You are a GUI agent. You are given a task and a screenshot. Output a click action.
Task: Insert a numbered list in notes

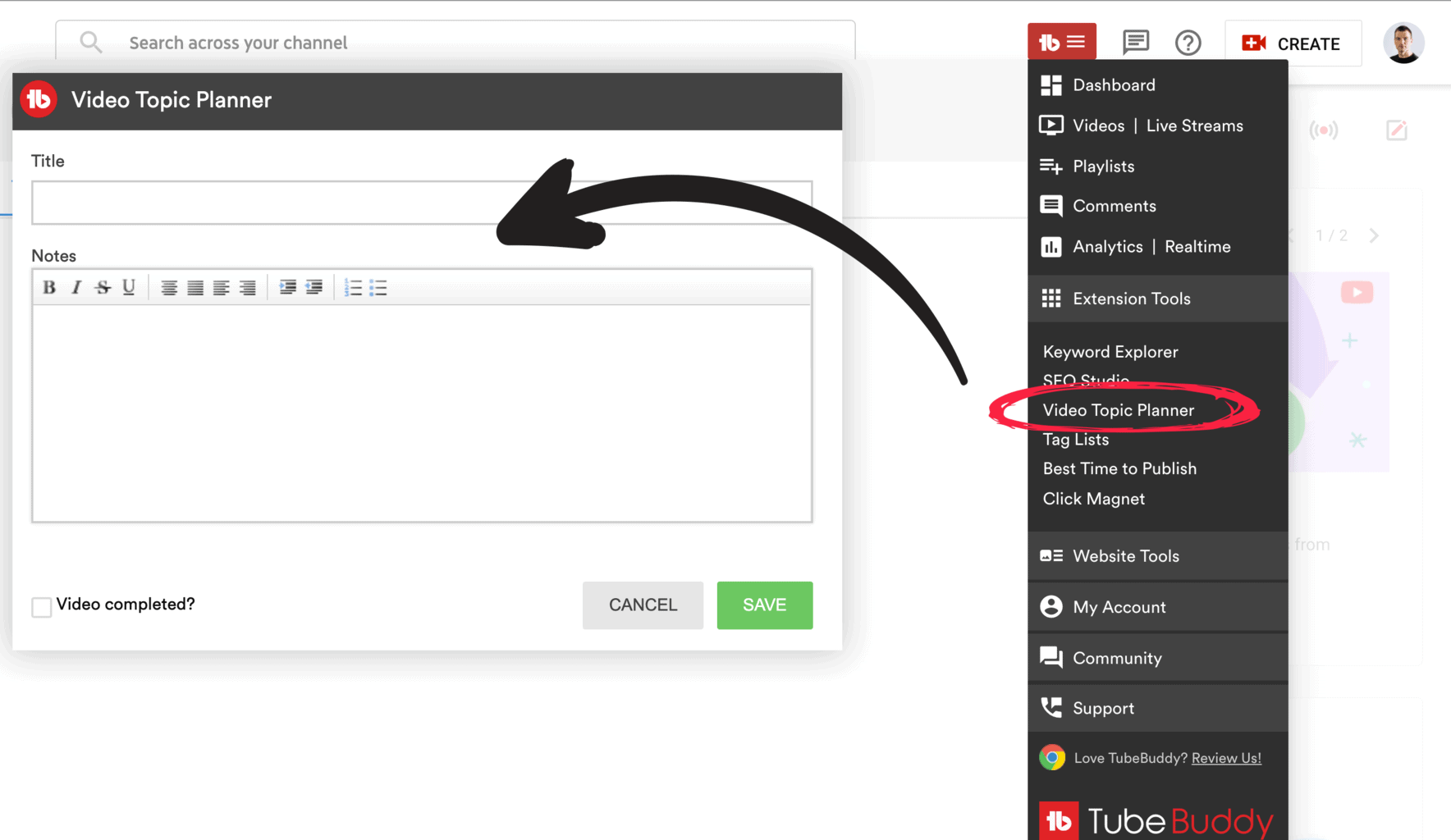tap(353, 288)
